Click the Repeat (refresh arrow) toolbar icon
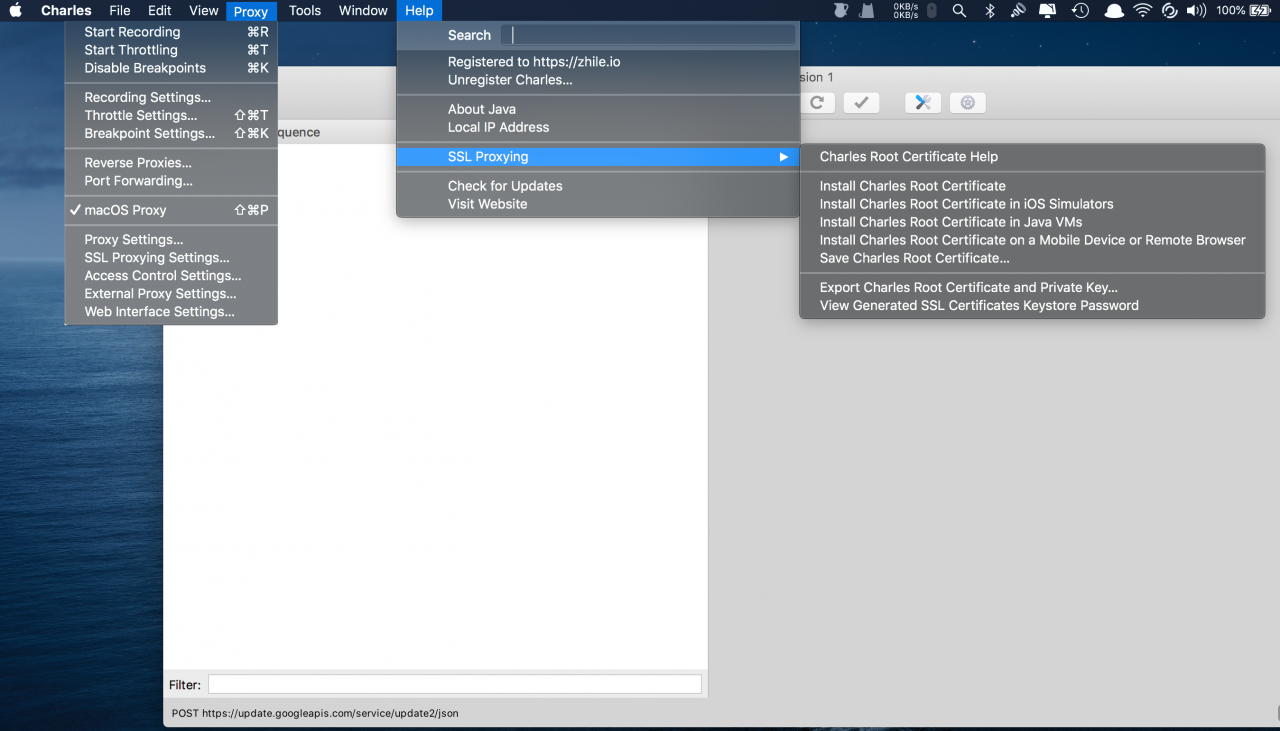1280x731 pixels. 817,103
